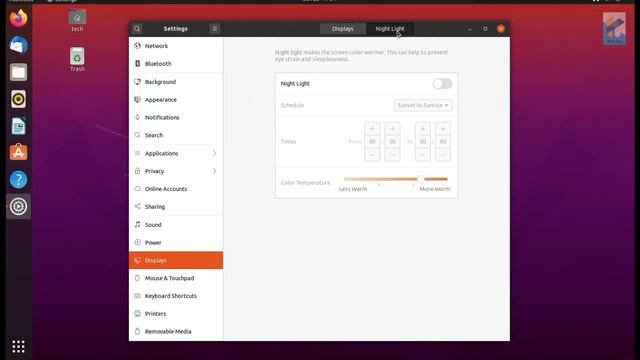Open Ubuntu Software from the dock
The image size is (640, 360).
pos(18,153)
